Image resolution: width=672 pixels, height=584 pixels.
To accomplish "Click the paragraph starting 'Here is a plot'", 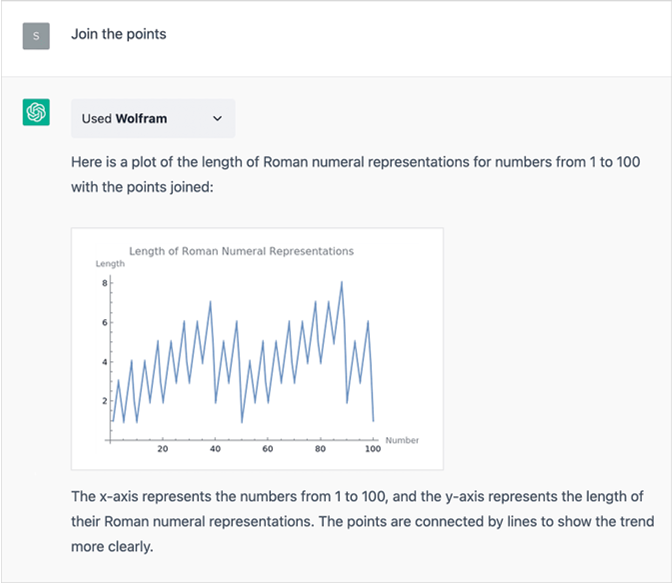I will (x=355, y=173).
